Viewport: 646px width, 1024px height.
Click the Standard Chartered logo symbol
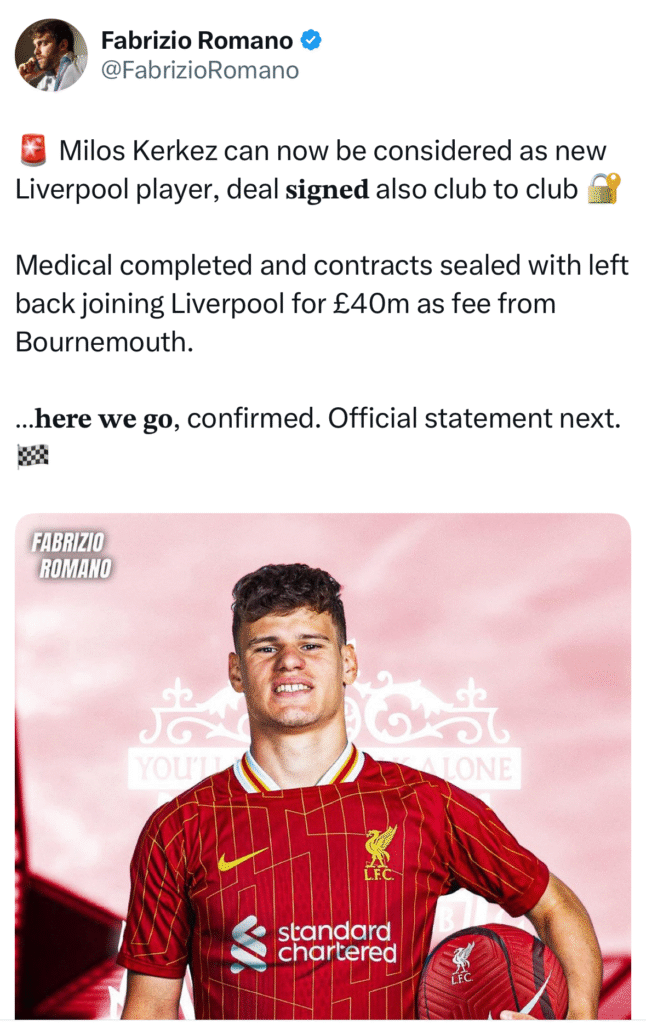pos(249,944)
